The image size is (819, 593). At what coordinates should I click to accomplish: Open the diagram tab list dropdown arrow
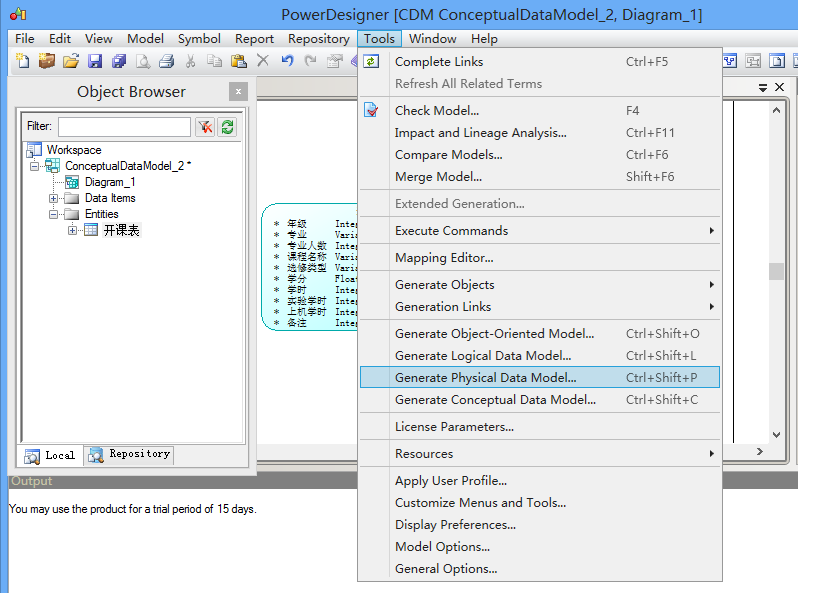(x=763, y=88)
